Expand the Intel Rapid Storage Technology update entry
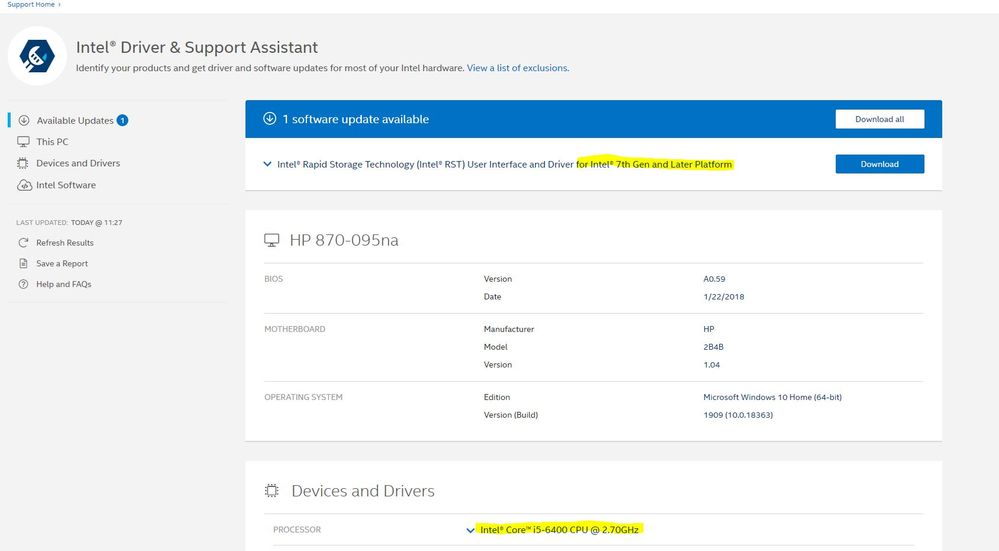Viewport: 999px width, 551px height. click(x=268, y=164)
